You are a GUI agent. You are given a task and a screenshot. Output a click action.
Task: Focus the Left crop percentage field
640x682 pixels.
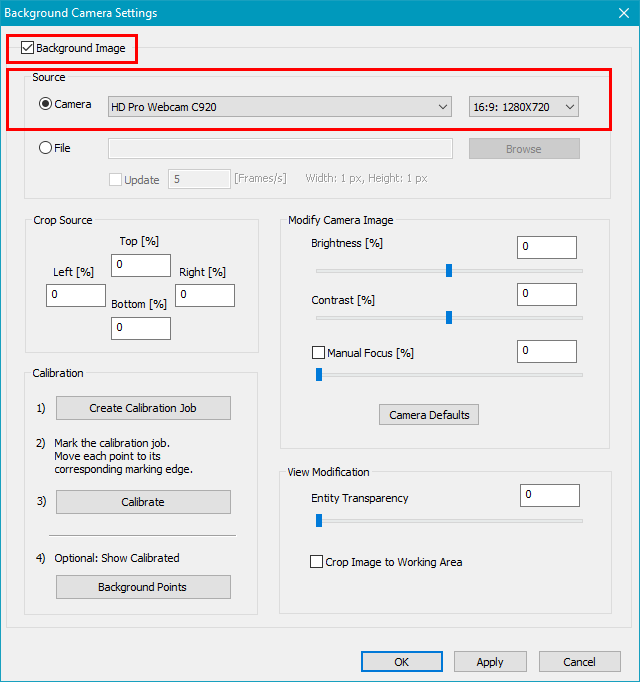point(76,296)
